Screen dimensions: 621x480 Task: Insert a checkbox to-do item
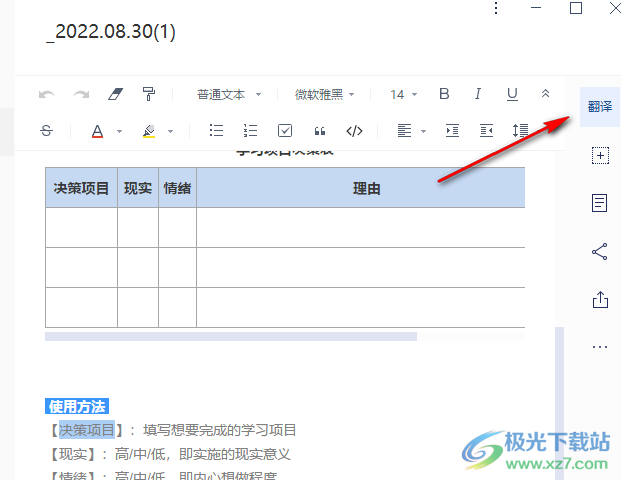click(285, 131)
